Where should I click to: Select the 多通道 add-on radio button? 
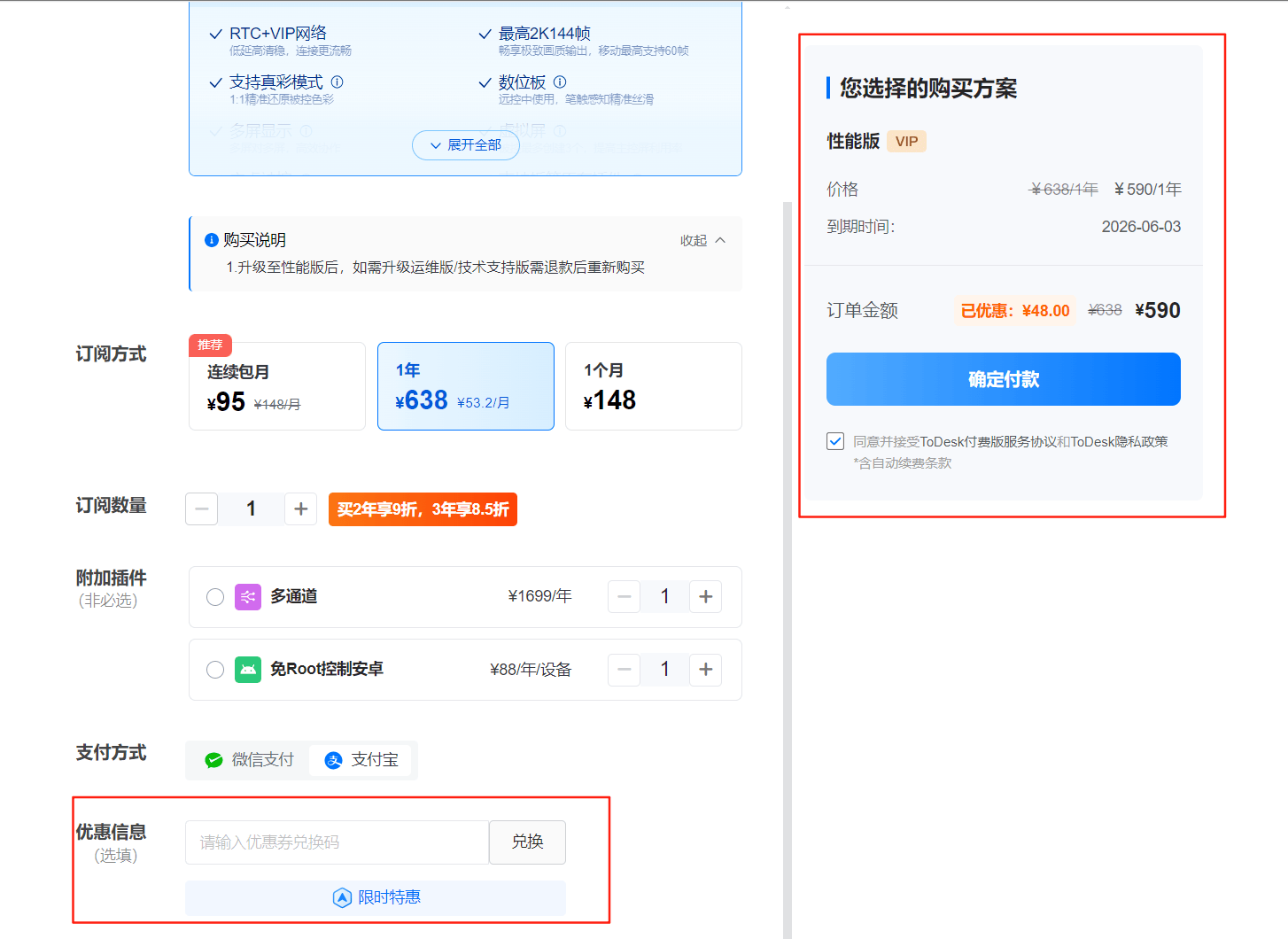click(215, 596)
